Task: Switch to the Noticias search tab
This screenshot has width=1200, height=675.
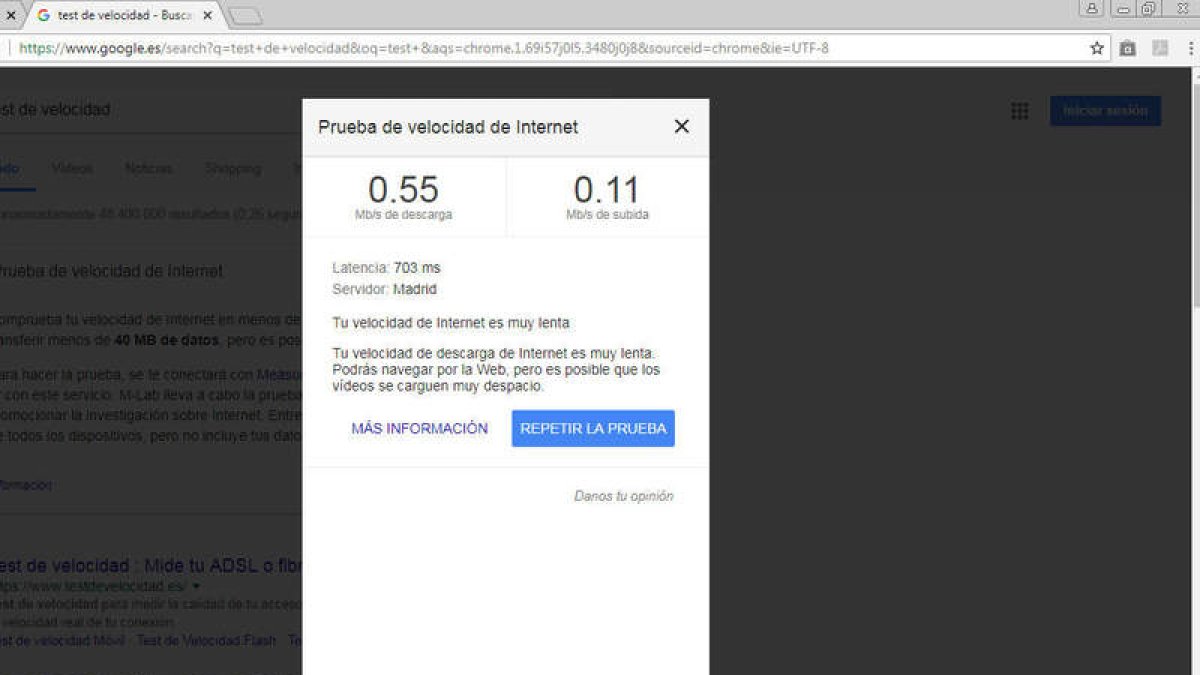Action: pyautogui.click(x=149, y=169)
